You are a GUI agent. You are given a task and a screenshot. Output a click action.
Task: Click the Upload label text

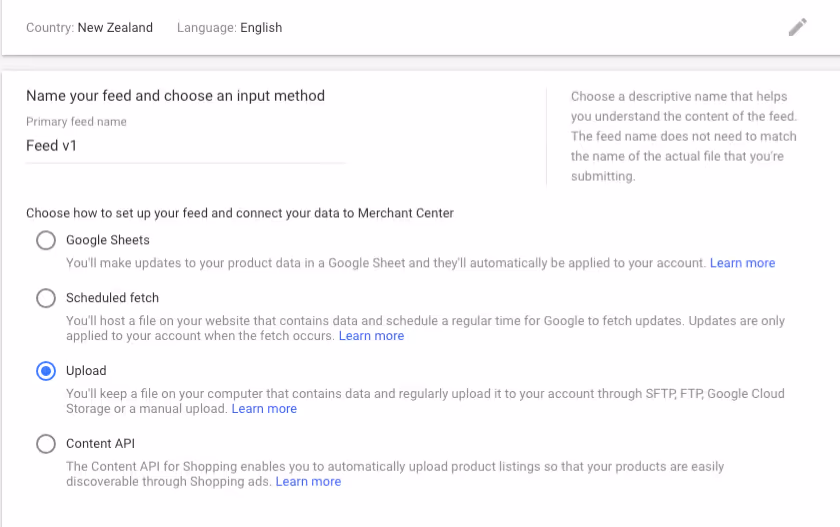tap(86, 371)
